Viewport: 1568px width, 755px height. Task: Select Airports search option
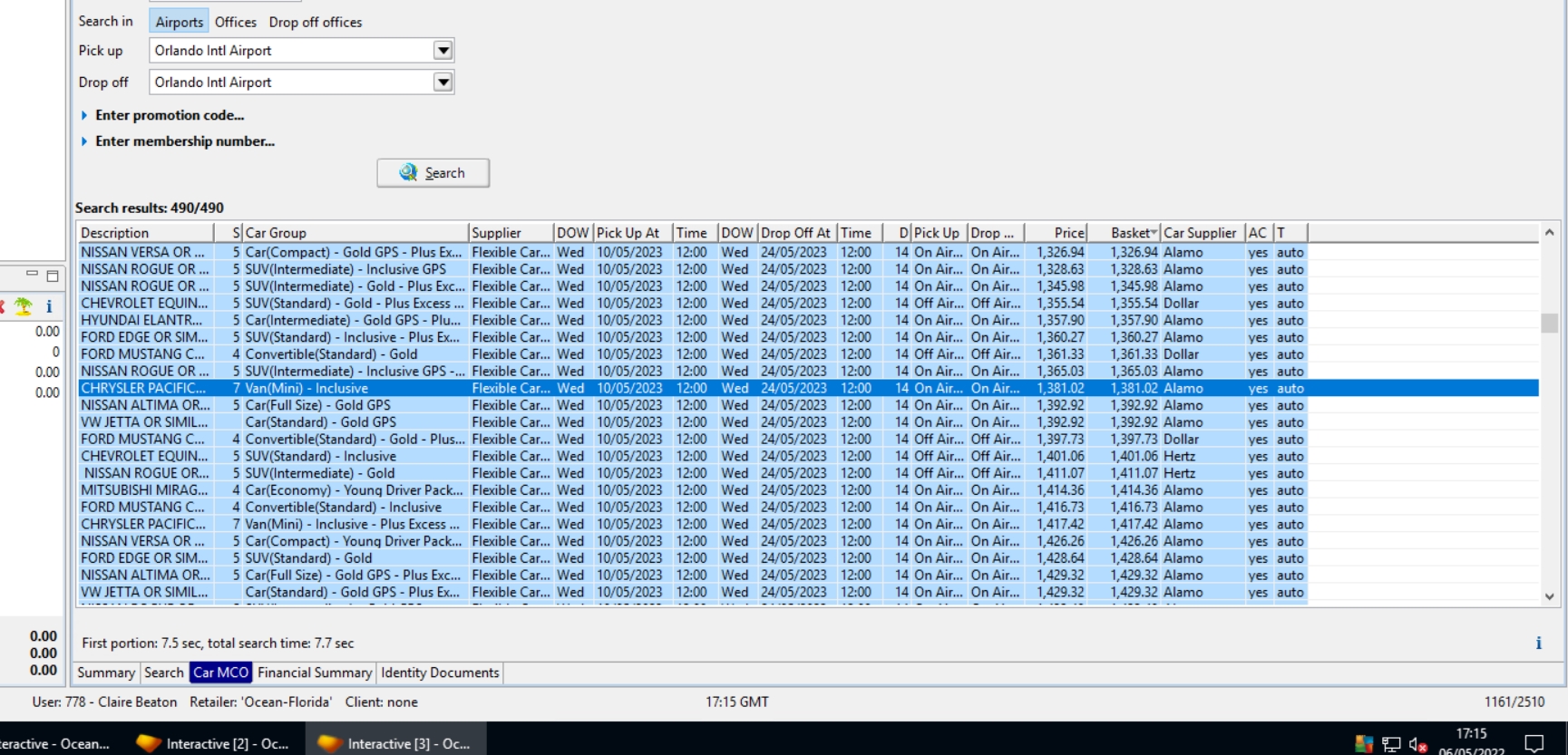tap(179, 22)
